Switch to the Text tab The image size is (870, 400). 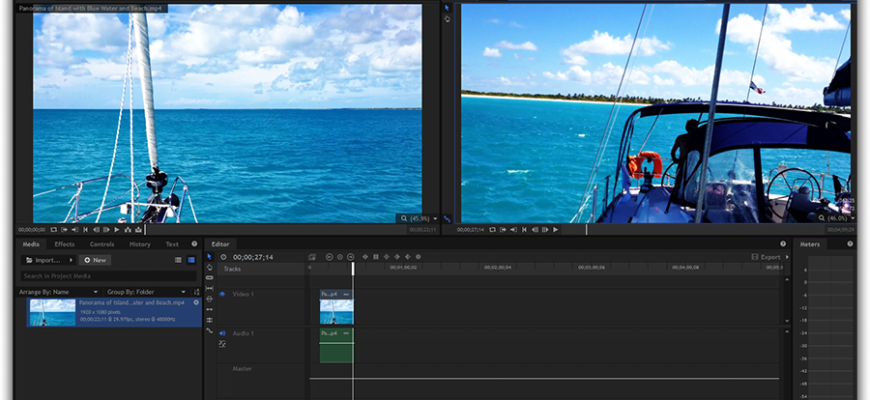click(x=172, y=244)
